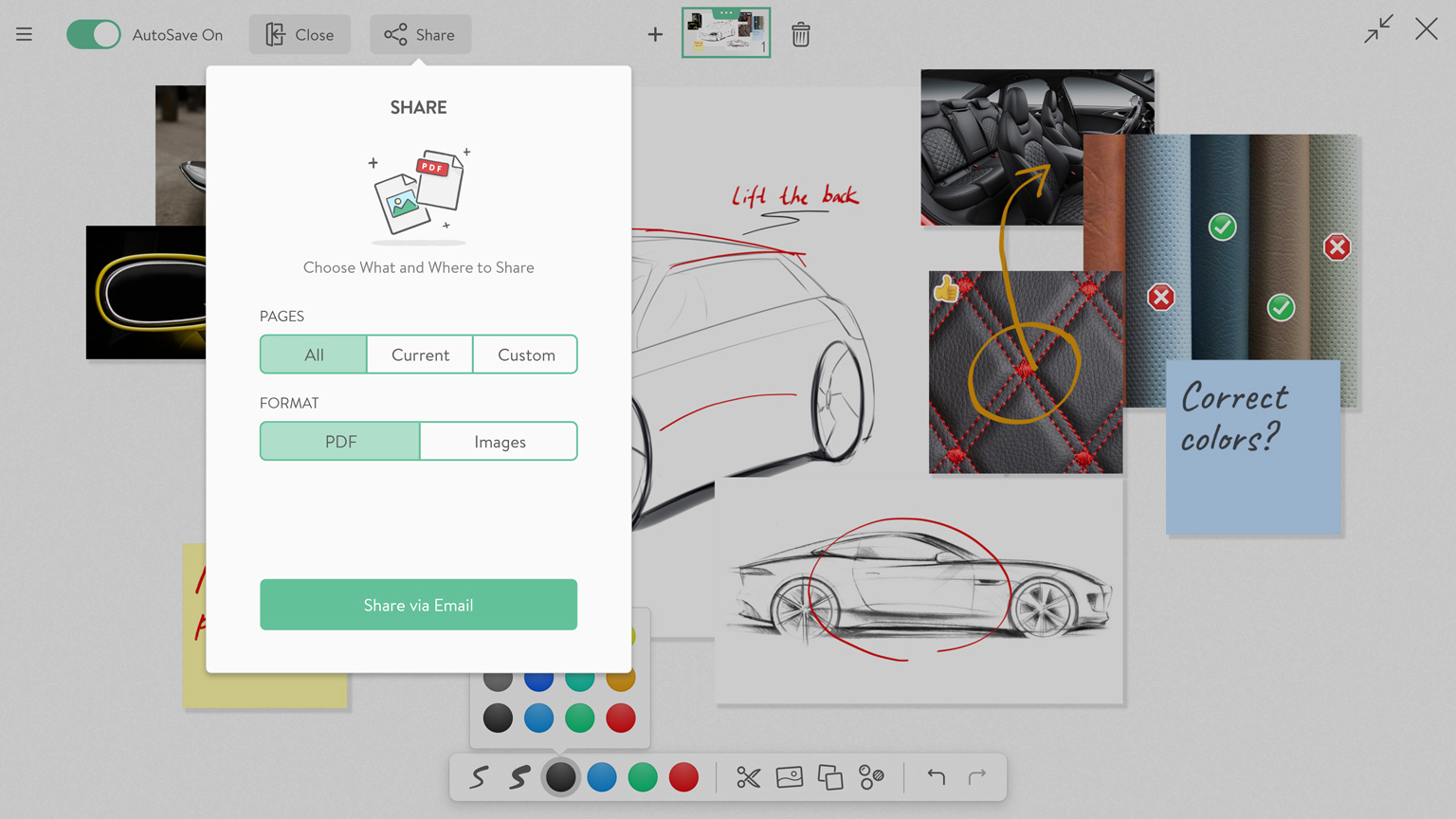Image resolution: width=1456 pixels, height=819 pixels.
Task: Open page thumbnail three-dot options
Action: [x=726, y=12]
